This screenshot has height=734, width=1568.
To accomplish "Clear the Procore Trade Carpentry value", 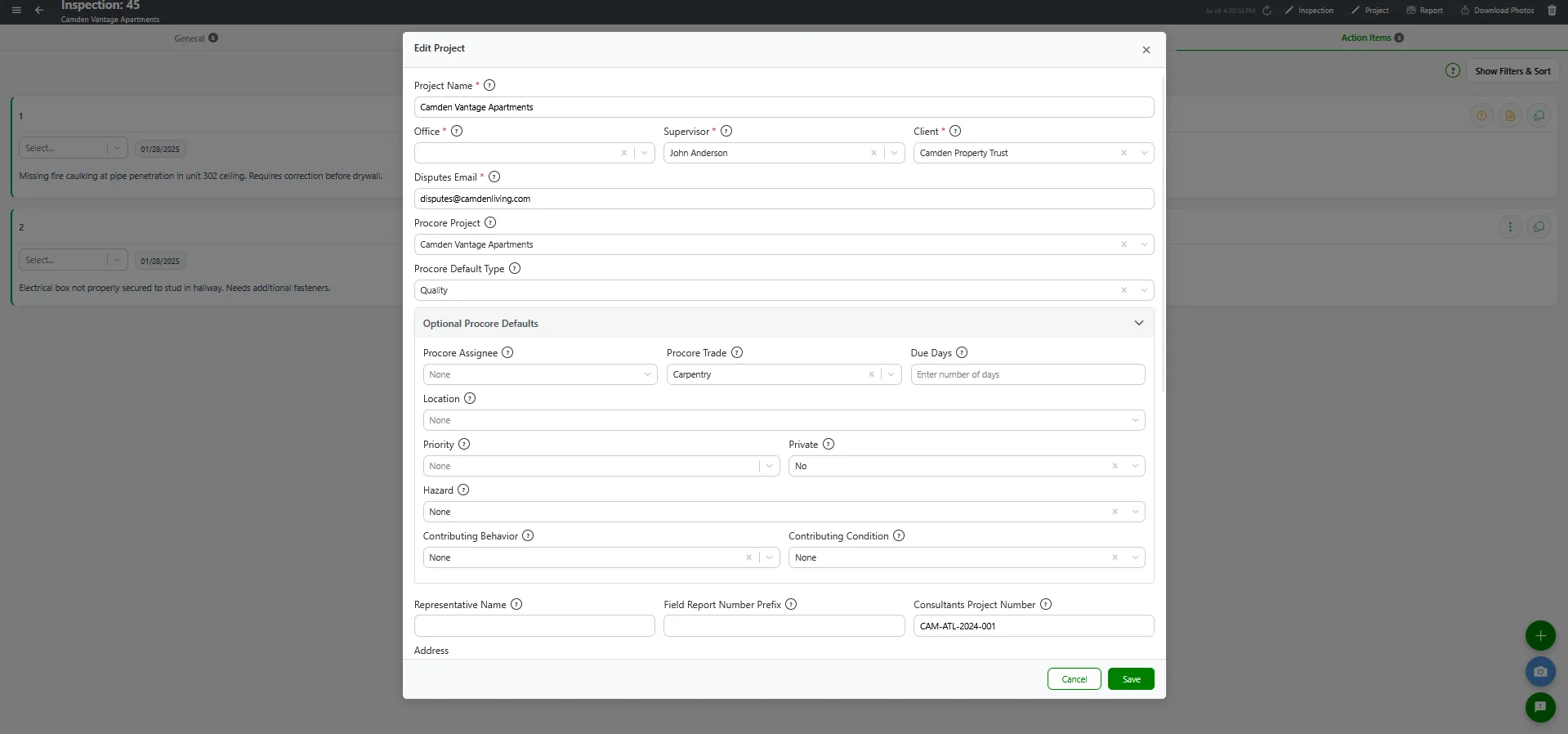I will (871, 374).
